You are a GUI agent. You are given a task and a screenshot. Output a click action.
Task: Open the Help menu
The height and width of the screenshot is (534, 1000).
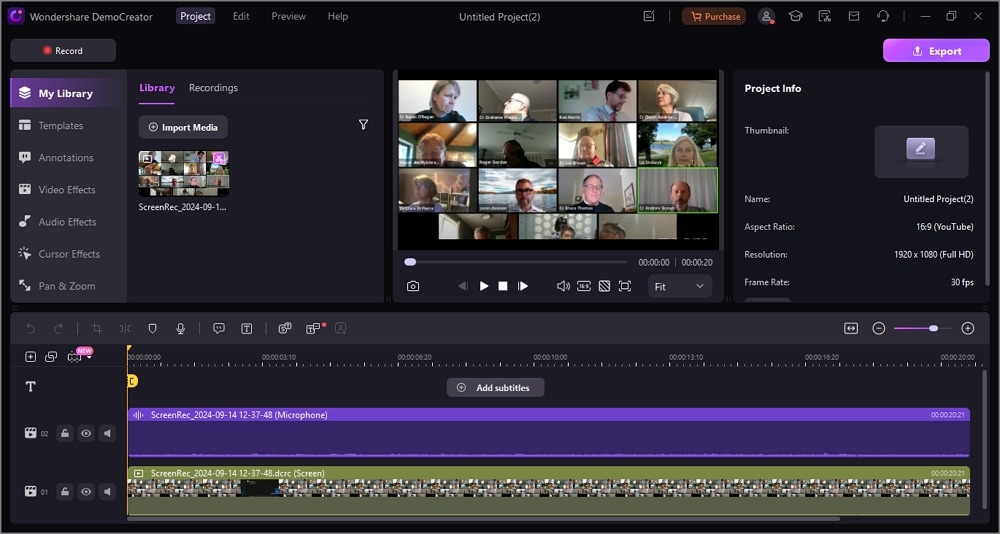(x=337, y=16)
